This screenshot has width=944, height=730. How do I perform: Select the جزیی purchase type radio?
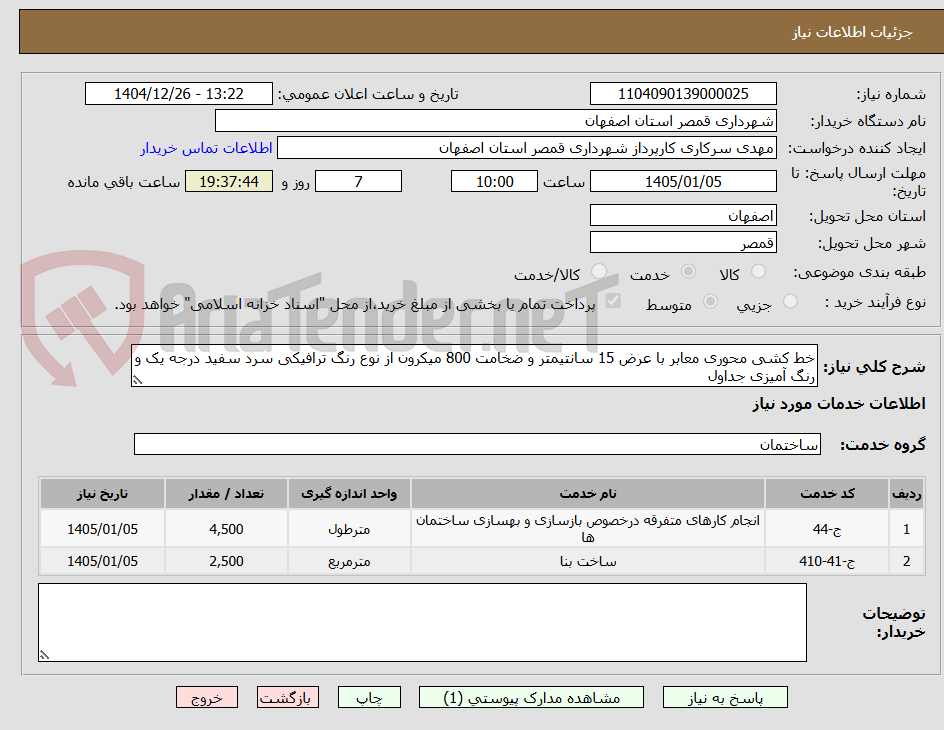[x=790, y=302]
